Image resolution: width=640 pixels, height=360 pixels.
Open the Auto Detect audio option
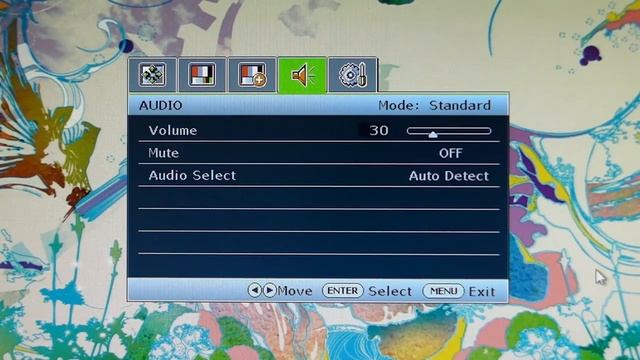click(449, 176)
